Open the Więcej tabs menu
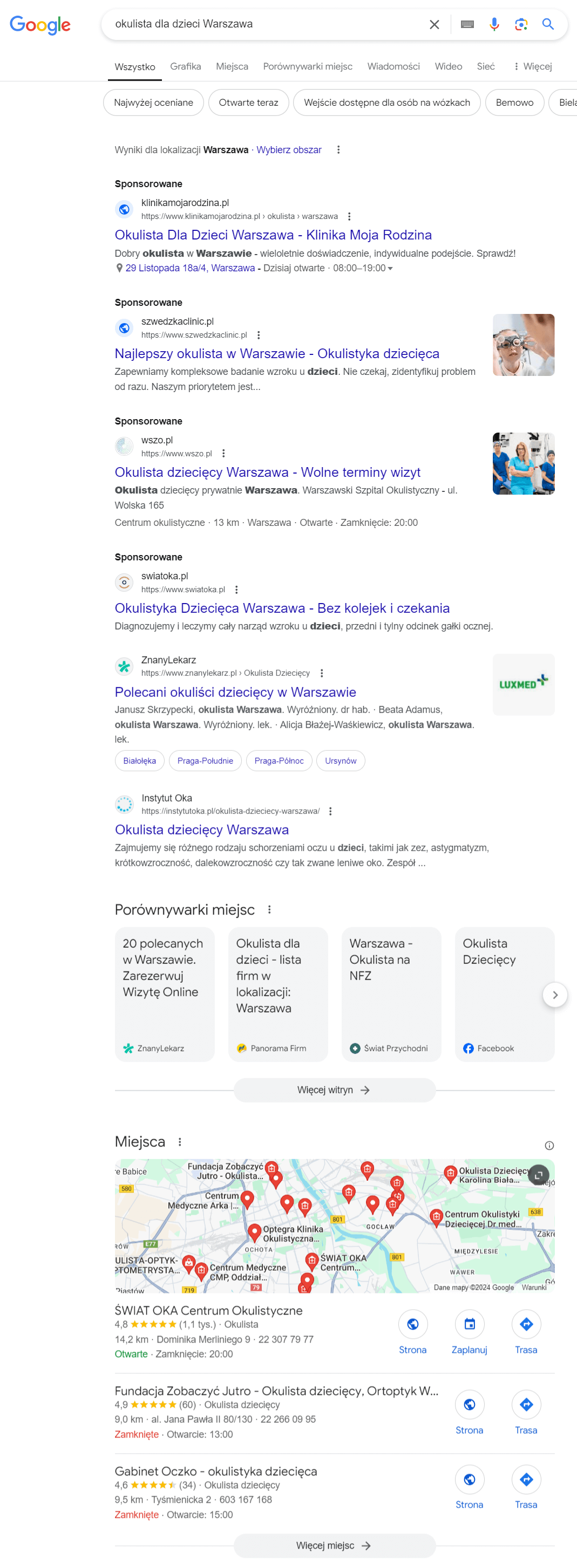 [533, 66]
